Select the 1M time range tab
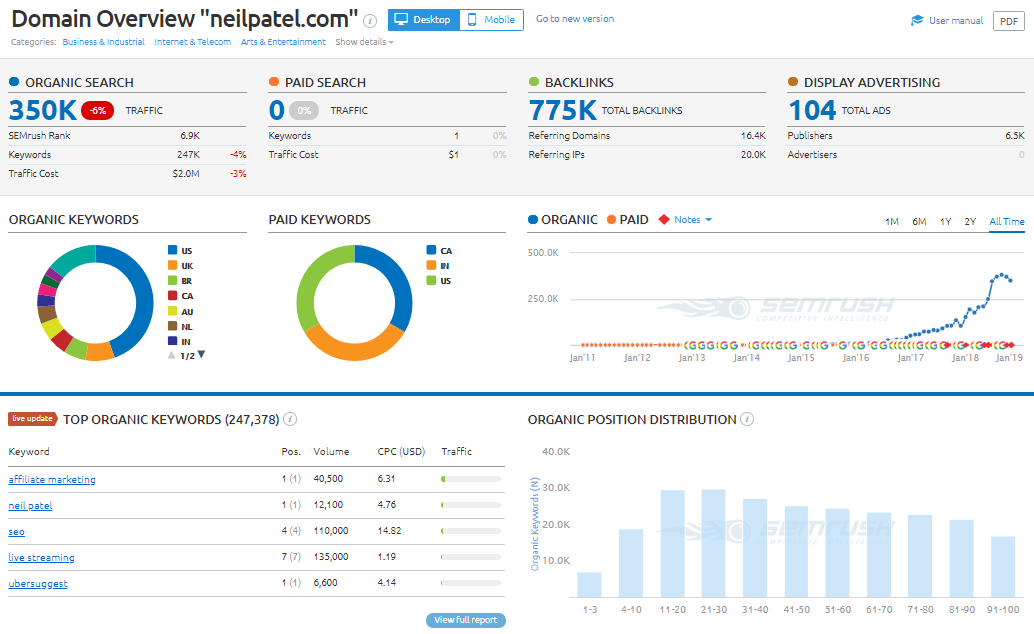The image size is (1034, 634). tap(891, 222)
